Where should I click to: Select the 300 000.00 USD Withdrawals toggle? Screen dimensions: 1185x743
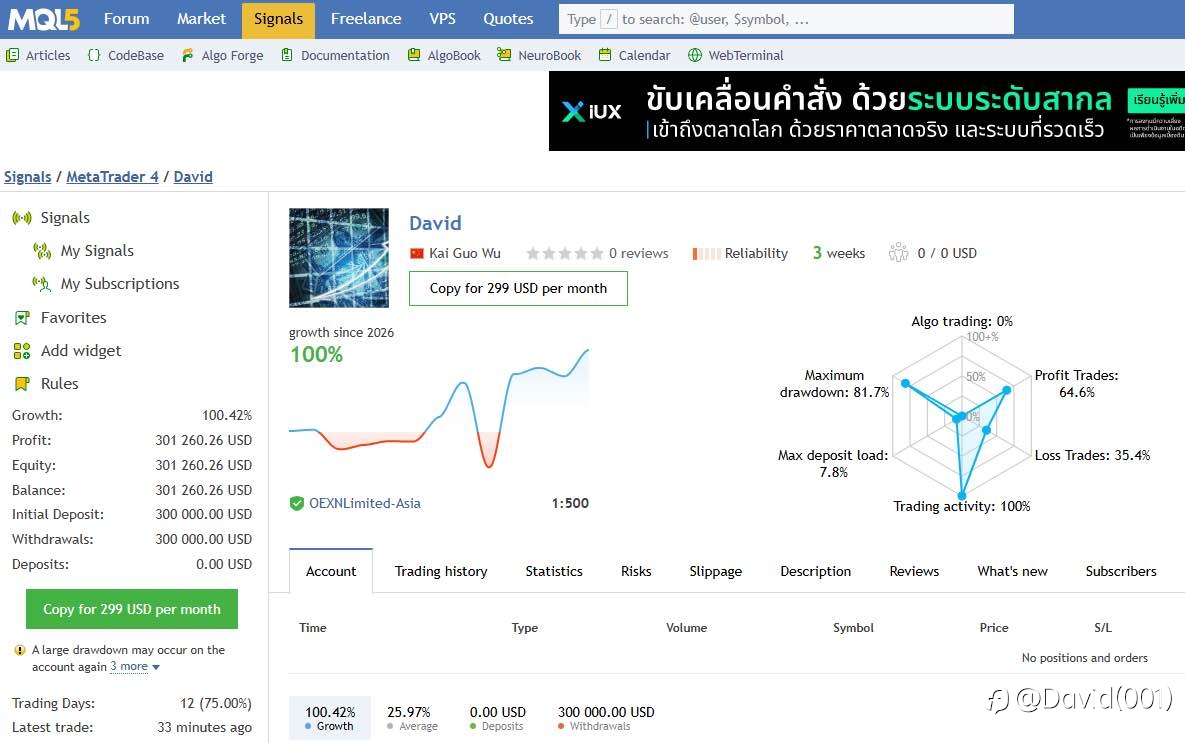(x=606, y=718)
